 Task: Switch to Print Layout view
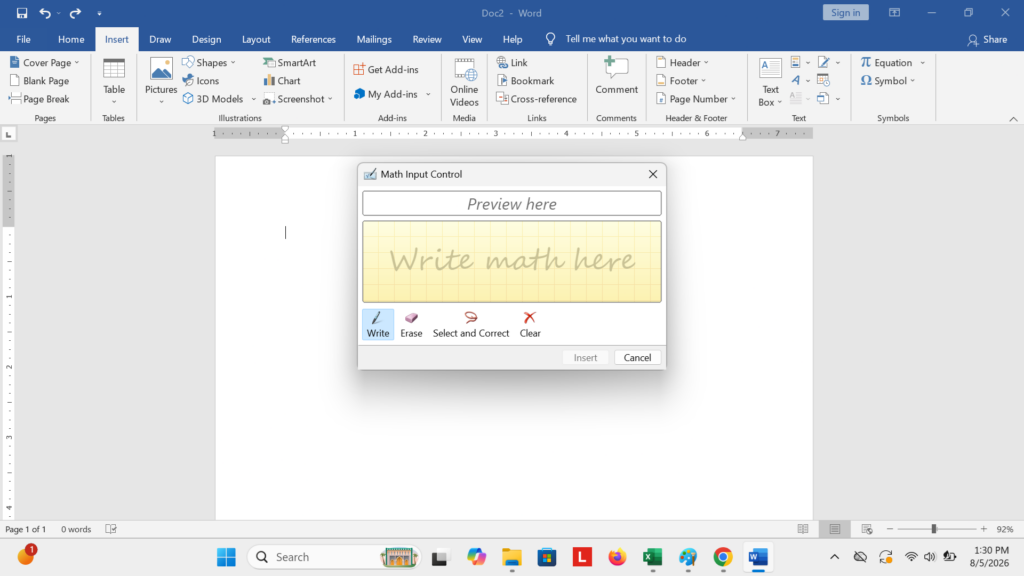point(835,529)
